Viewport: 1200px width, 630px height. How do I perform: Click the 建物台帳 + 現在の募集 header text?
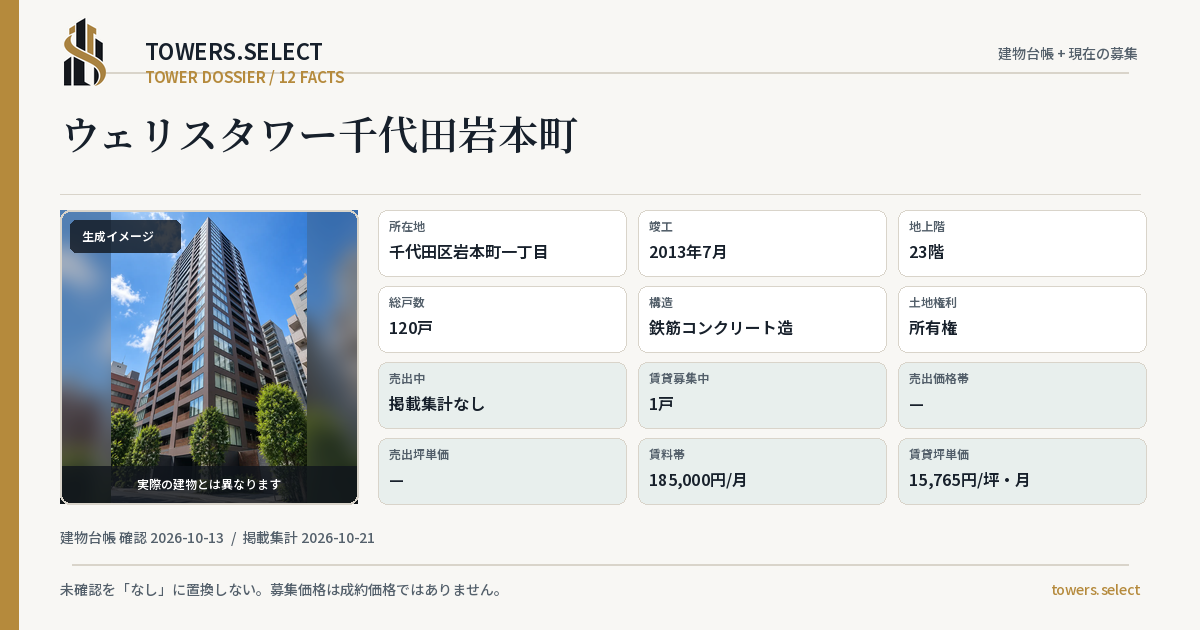(1068, 53)
